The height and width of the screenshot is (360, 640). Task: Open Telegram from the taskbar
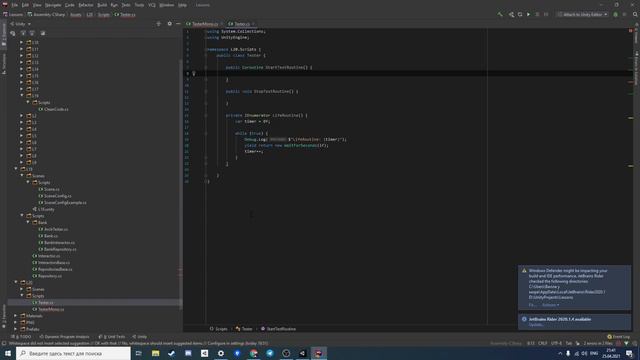270,353
